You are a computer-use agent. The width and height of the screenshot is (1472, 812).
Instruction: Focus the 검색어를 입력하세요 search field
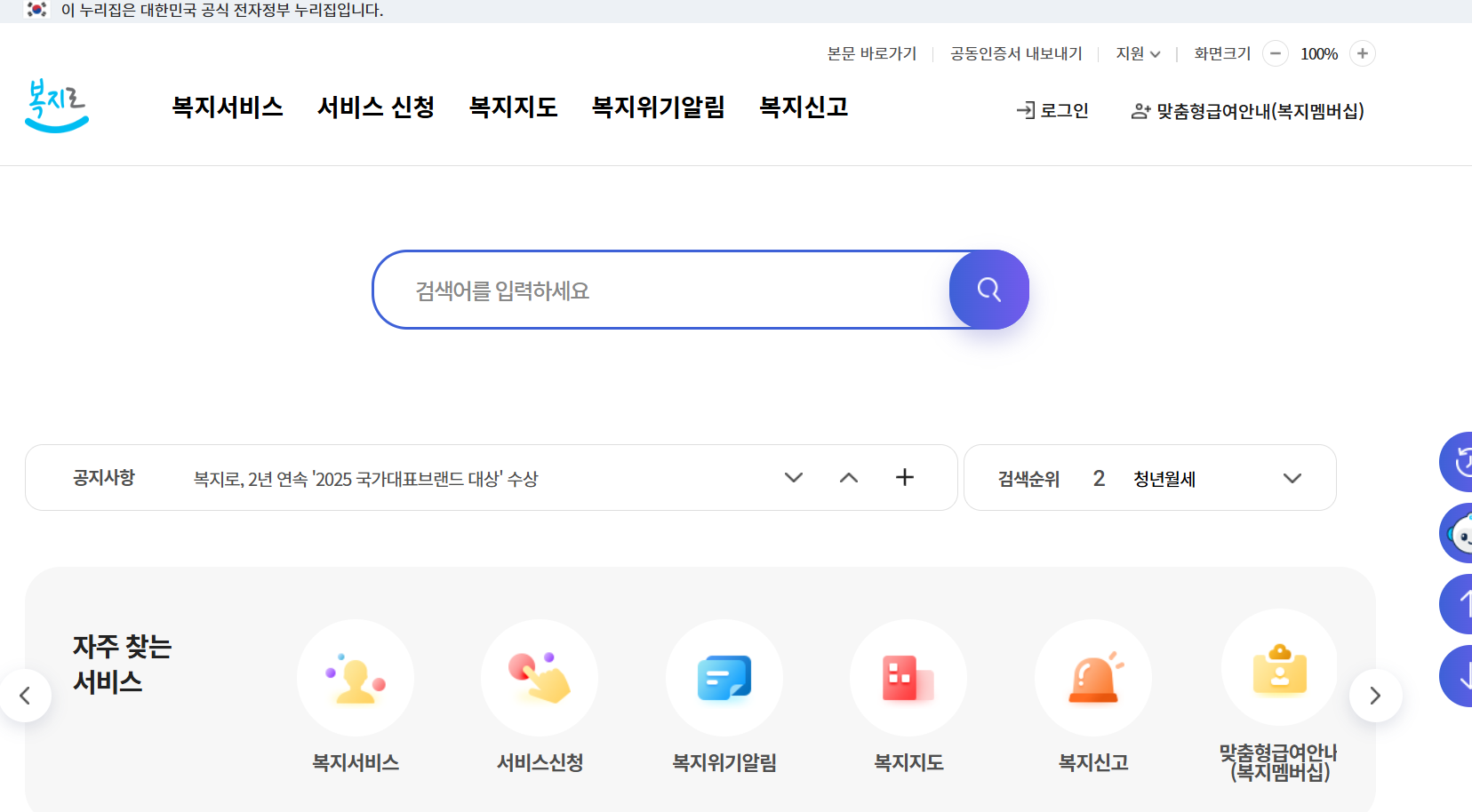(662, 291)
